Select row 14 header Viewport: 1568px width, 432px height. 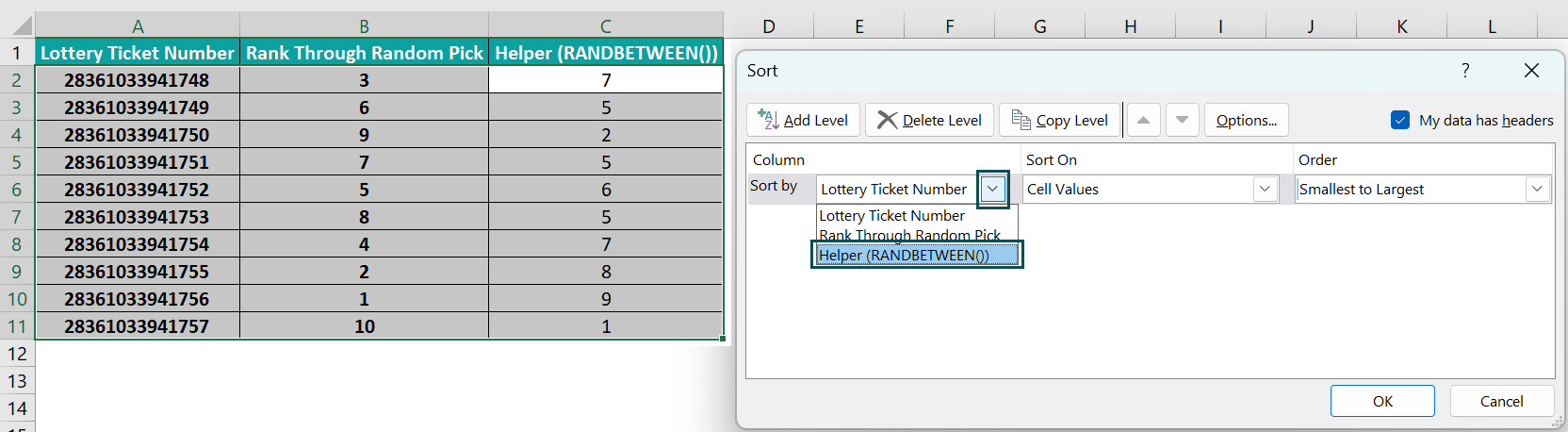pyautogui.click(x=17, y=408)
